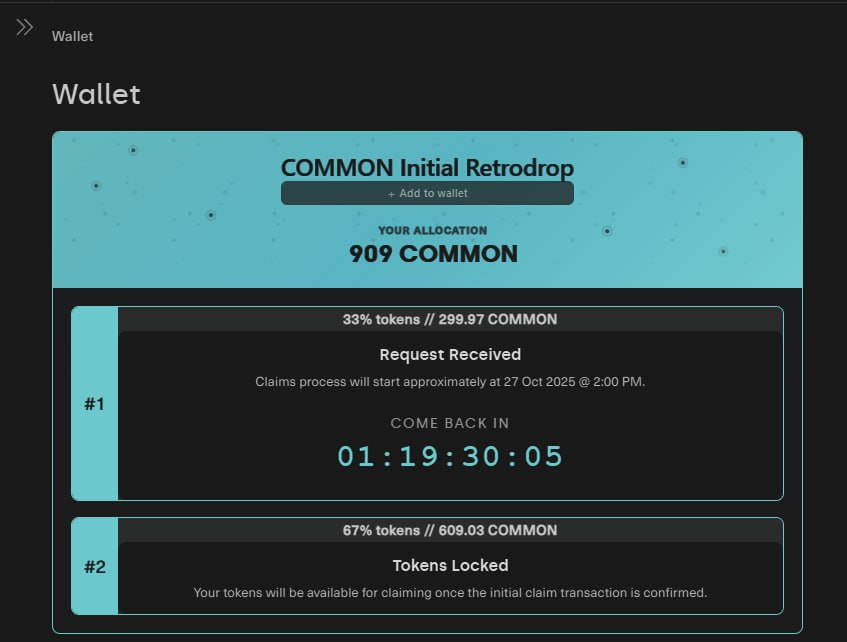The image size is (847, 642).
Task: Click the 67% tokens // 609.03 COMMON header
Action: pos(450,530)
